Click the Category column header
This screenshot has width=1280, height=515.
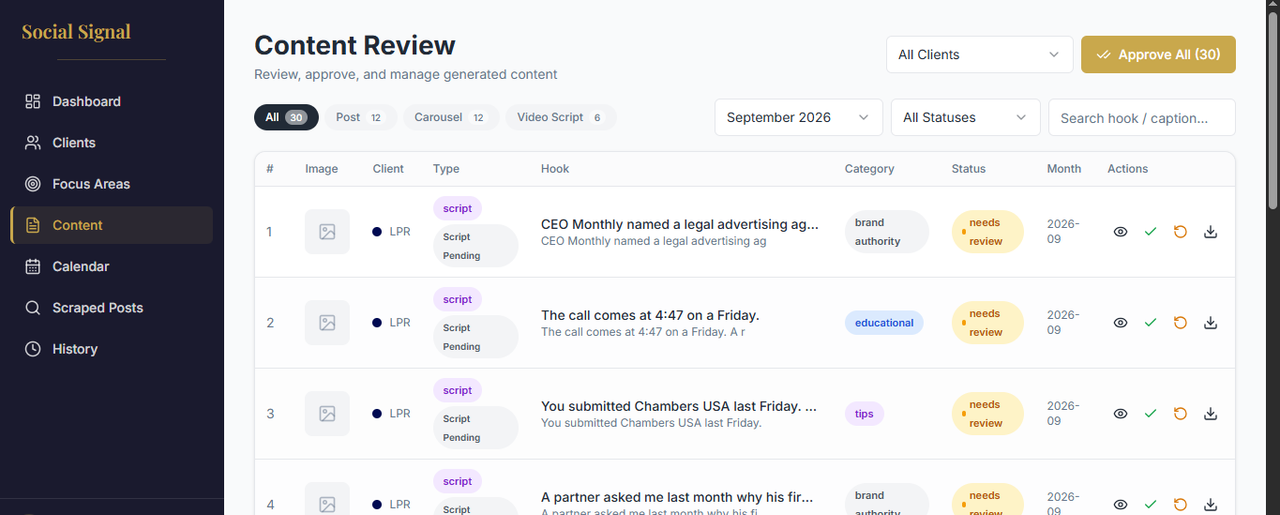coord(869,169)
